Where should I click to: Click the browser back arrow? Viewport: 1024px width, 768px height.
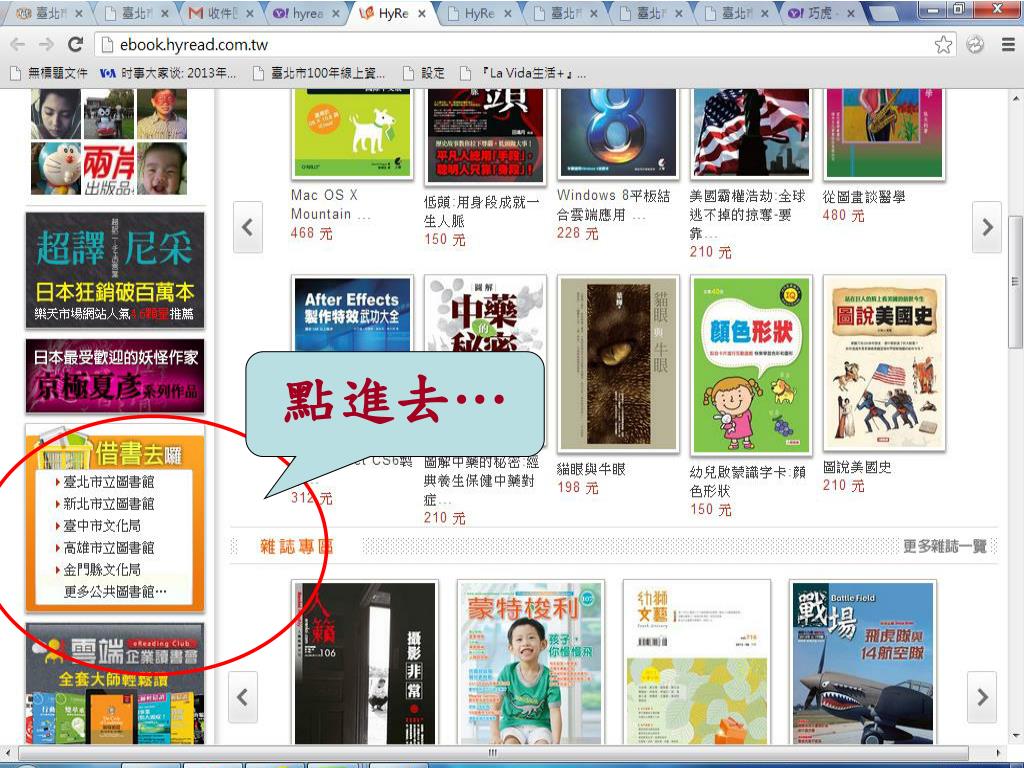(18, 44)
